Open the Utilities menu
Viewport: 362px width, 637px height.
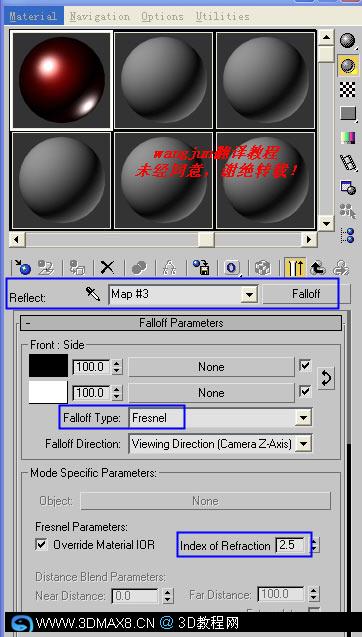[223, 16]
